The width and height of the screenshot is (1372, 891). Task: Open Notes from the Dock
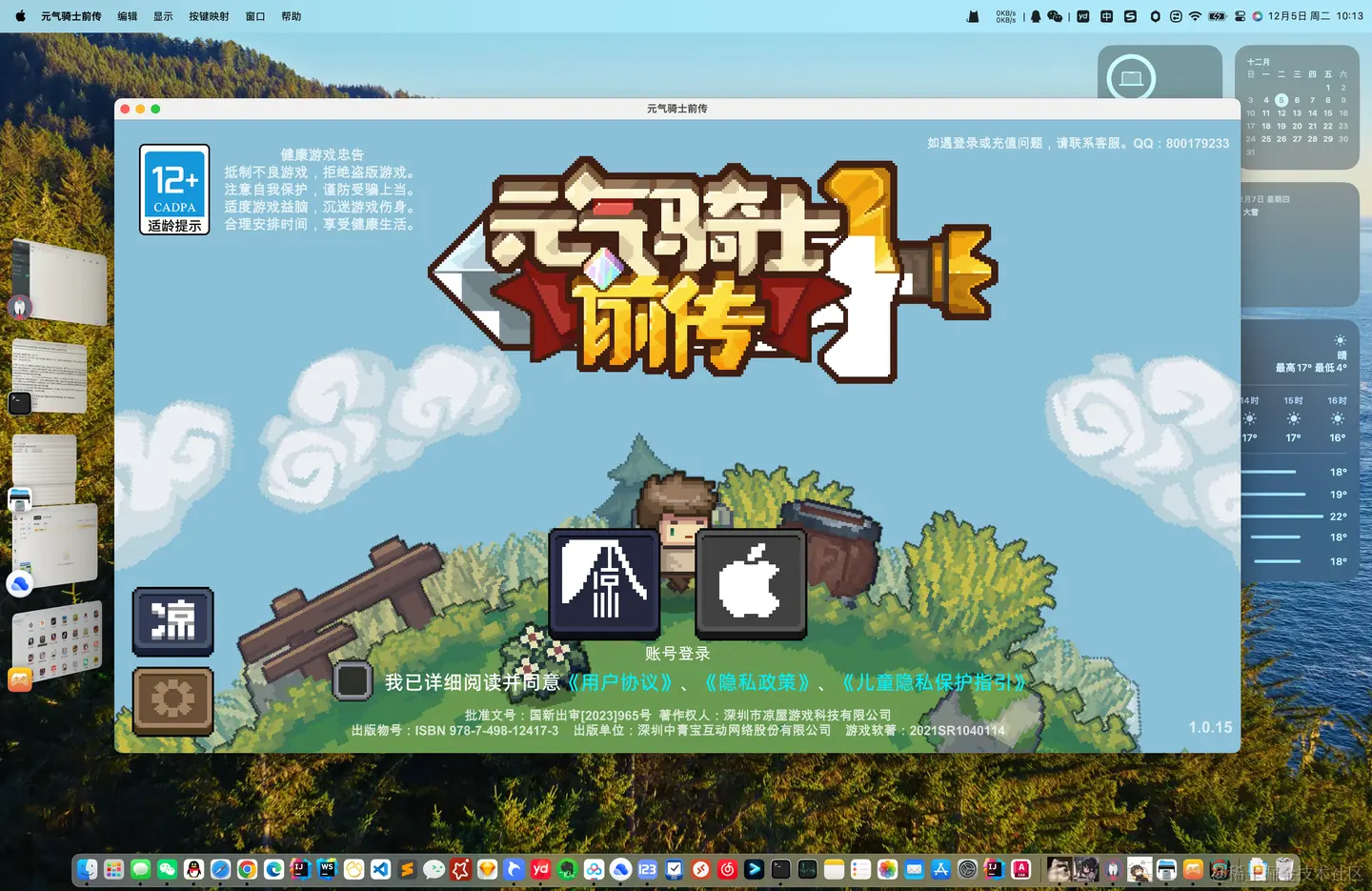(x=834, y=869)
